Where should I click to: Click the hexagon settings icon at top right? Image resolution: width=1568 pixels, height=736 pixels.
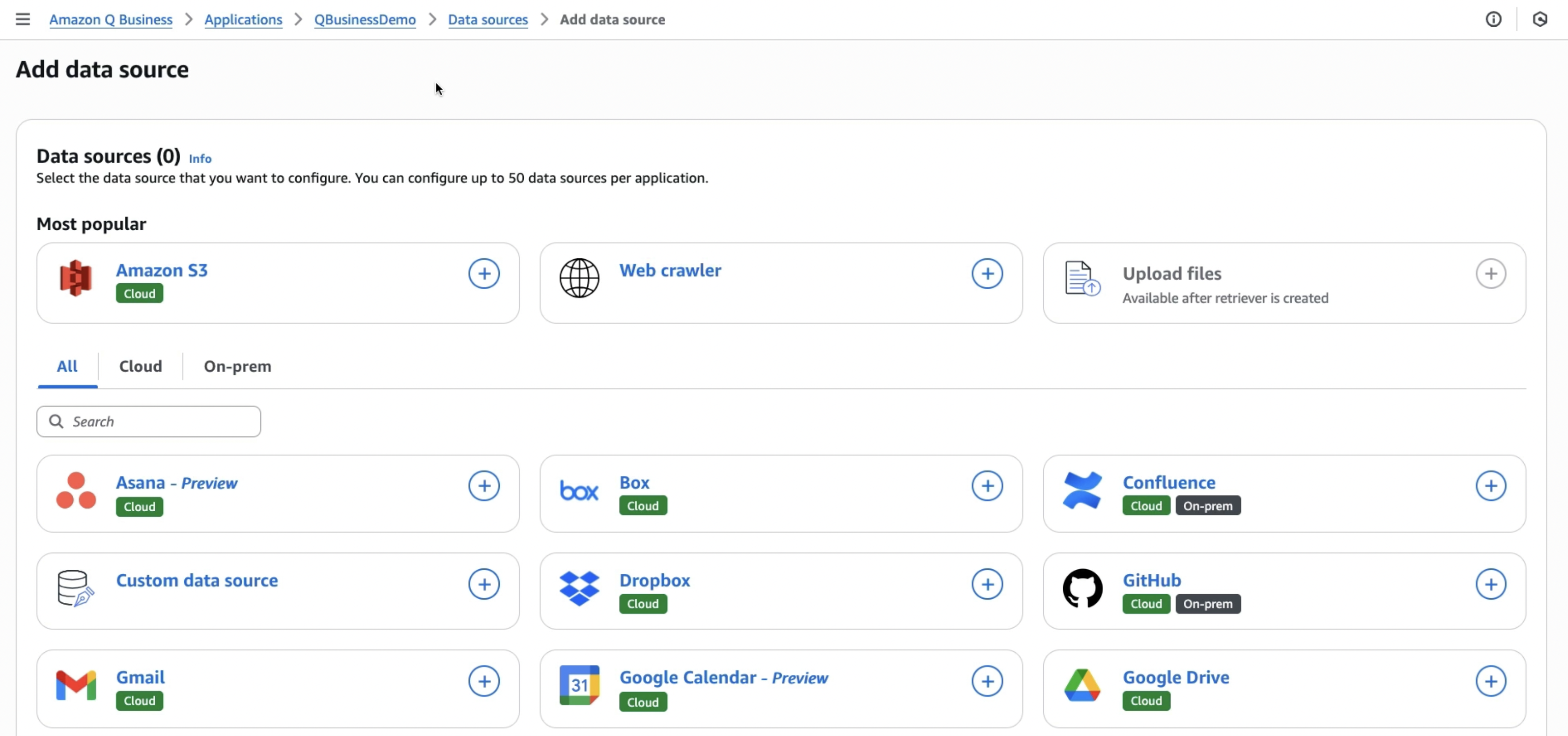point(1539,19)
